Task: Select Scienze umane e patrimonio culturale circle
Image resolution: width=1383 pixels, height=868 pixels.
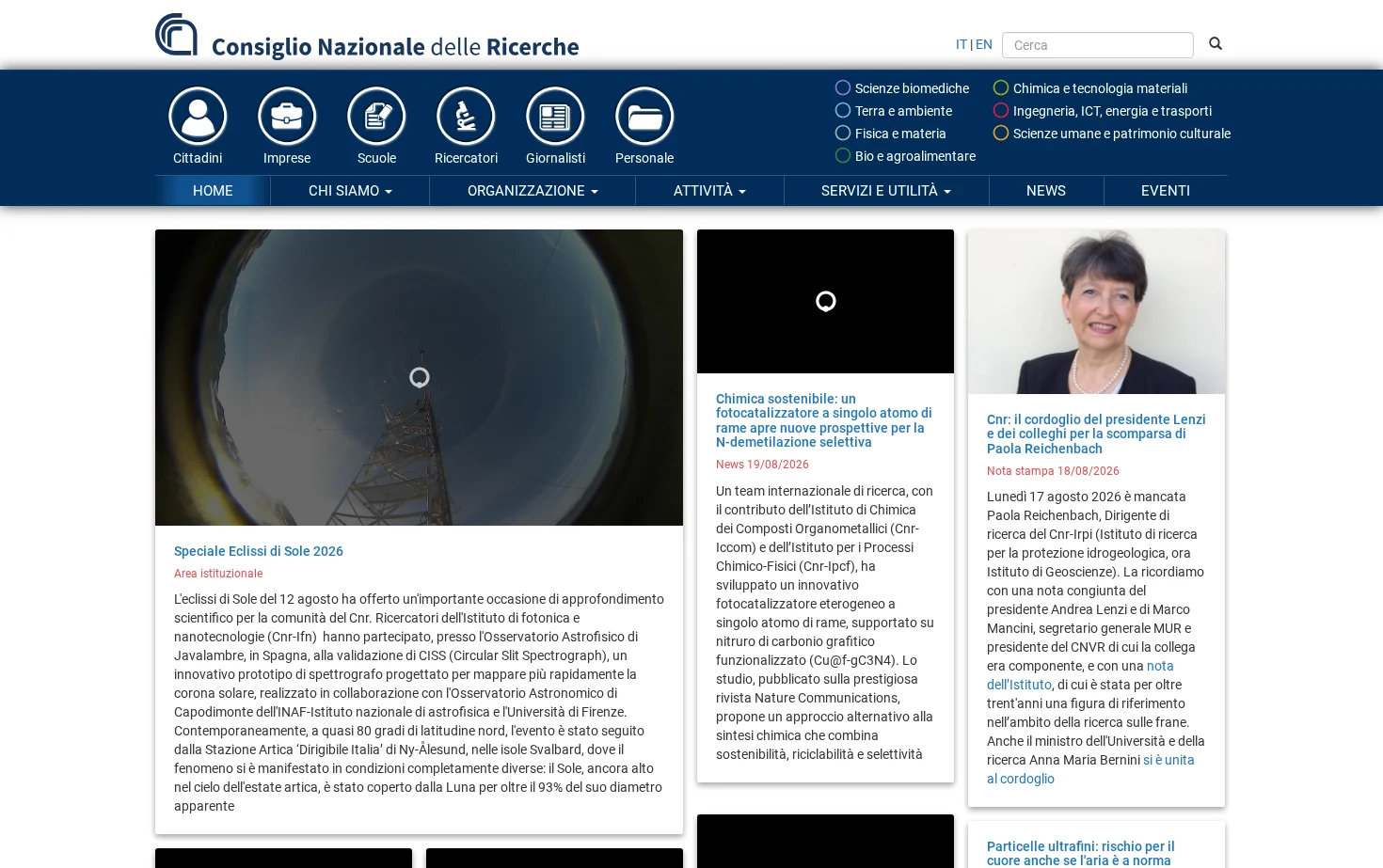Action: tap(1001, 133)
